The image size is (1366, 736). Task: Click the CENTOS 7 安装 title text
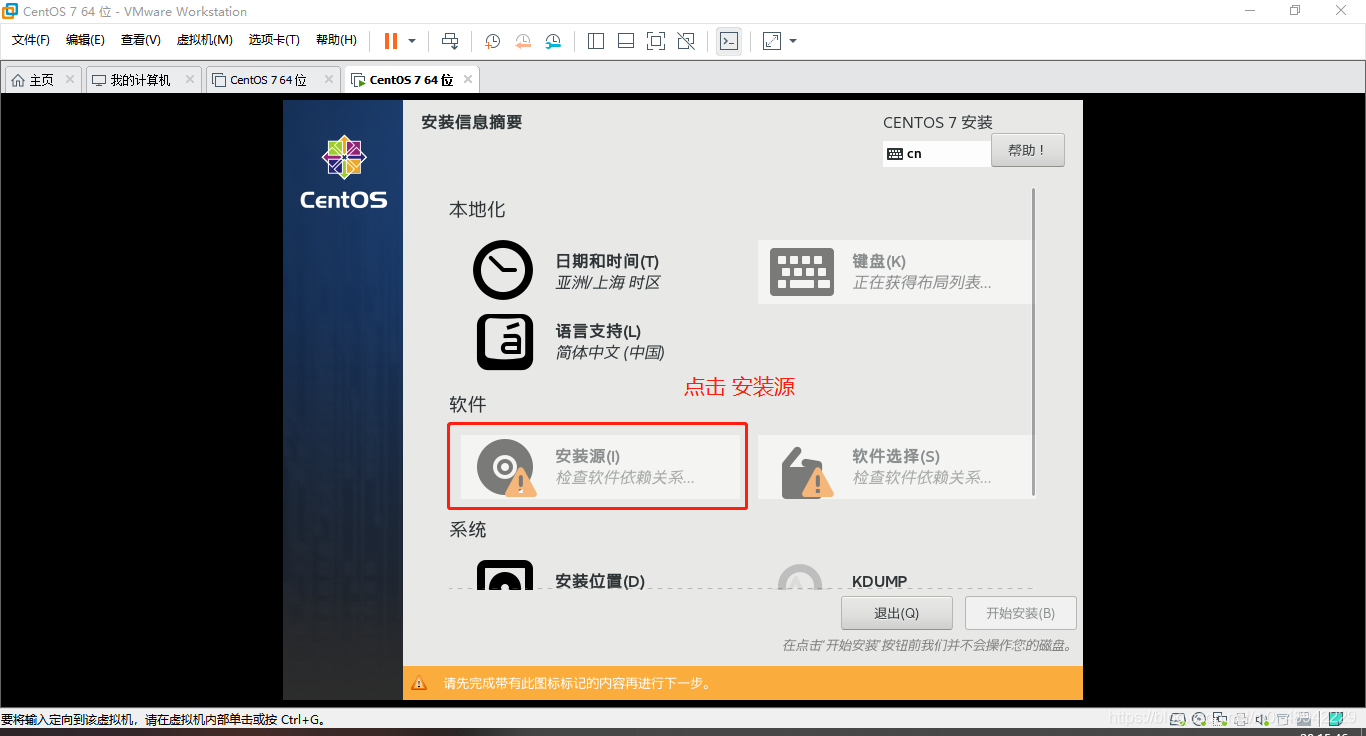click(x=938, y=123)
